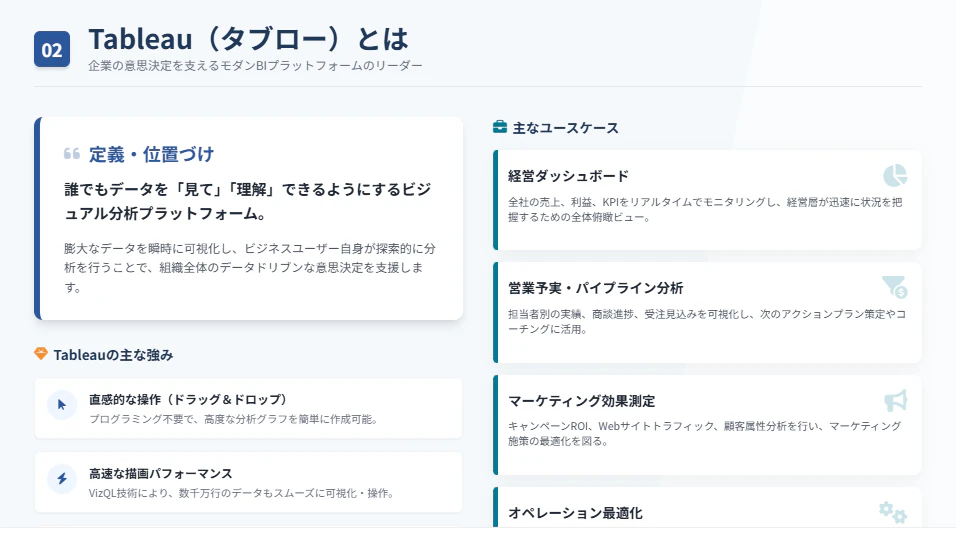Click the 営業予実・パイプライン分析 card title
Image resolution: width=956 pixels, height=535 pixels.
[596, 288]
